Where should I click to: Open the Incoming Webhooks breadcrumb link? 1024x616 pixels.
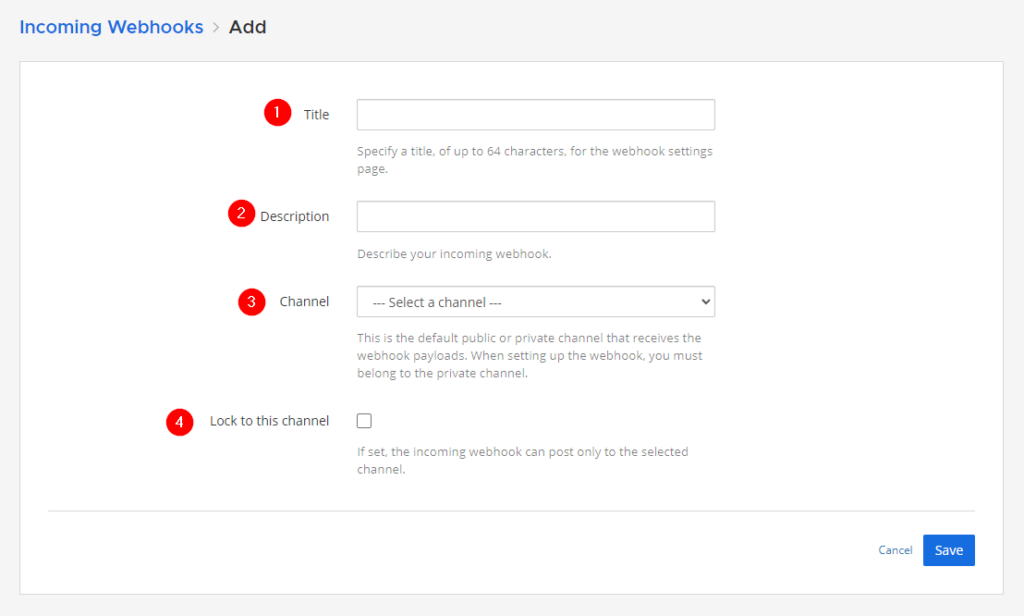click(111, 27)
